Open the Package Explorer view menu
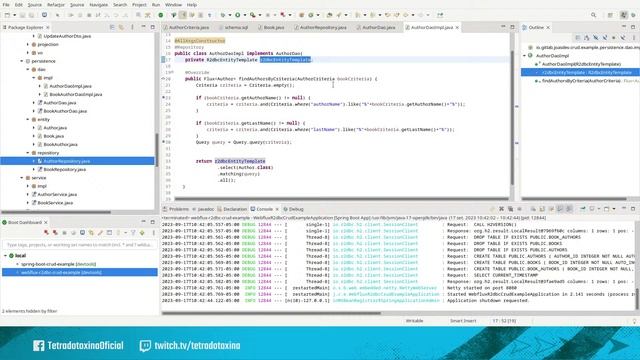 point(132,27)
